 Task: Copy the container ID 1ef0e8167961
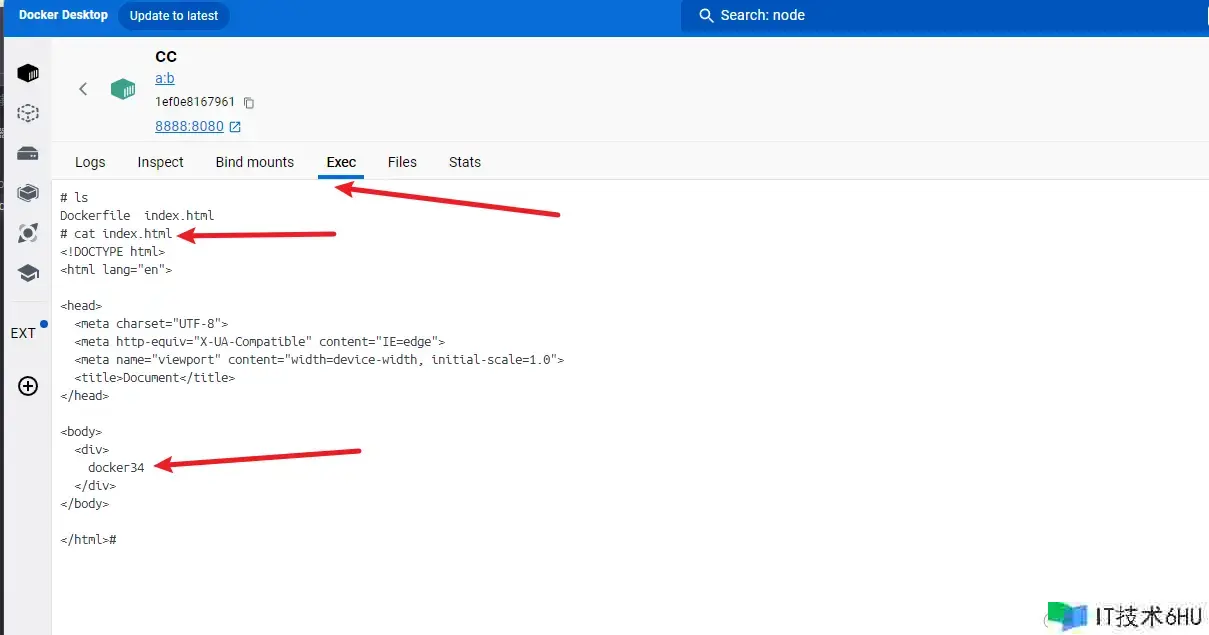pos(249,103)
